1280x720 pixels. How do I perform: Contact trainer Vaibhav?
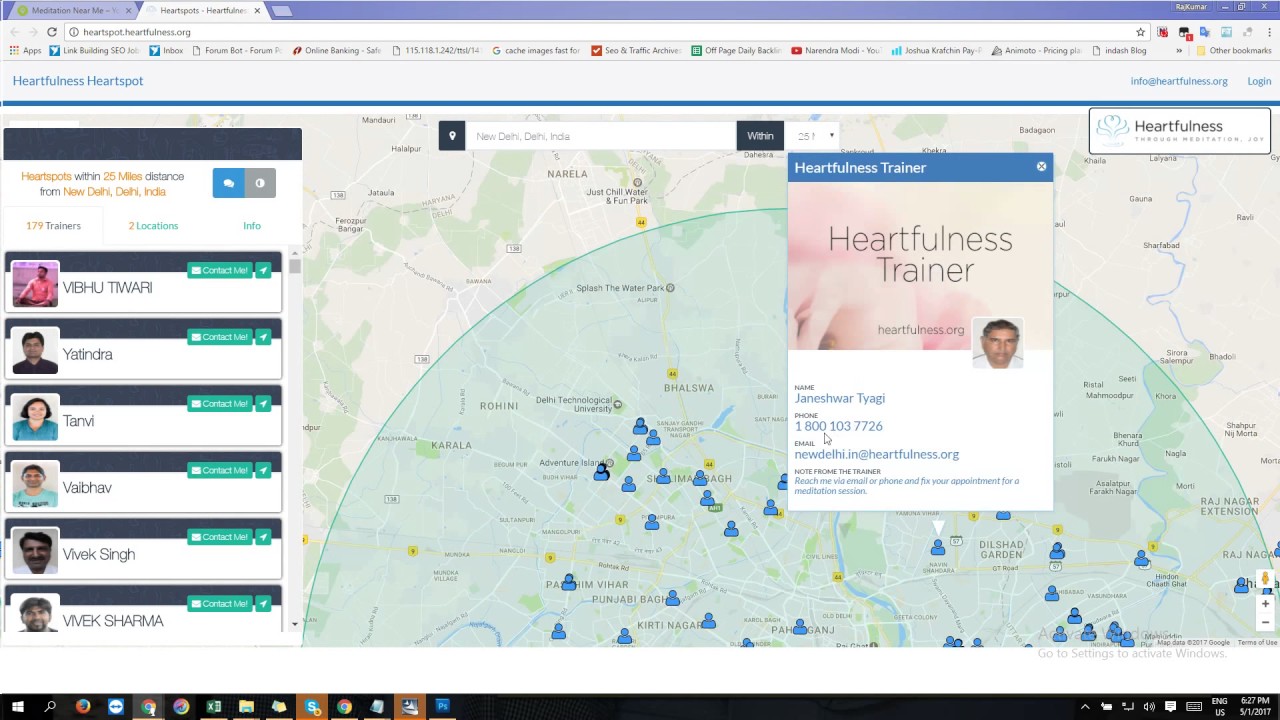(219, 470)
